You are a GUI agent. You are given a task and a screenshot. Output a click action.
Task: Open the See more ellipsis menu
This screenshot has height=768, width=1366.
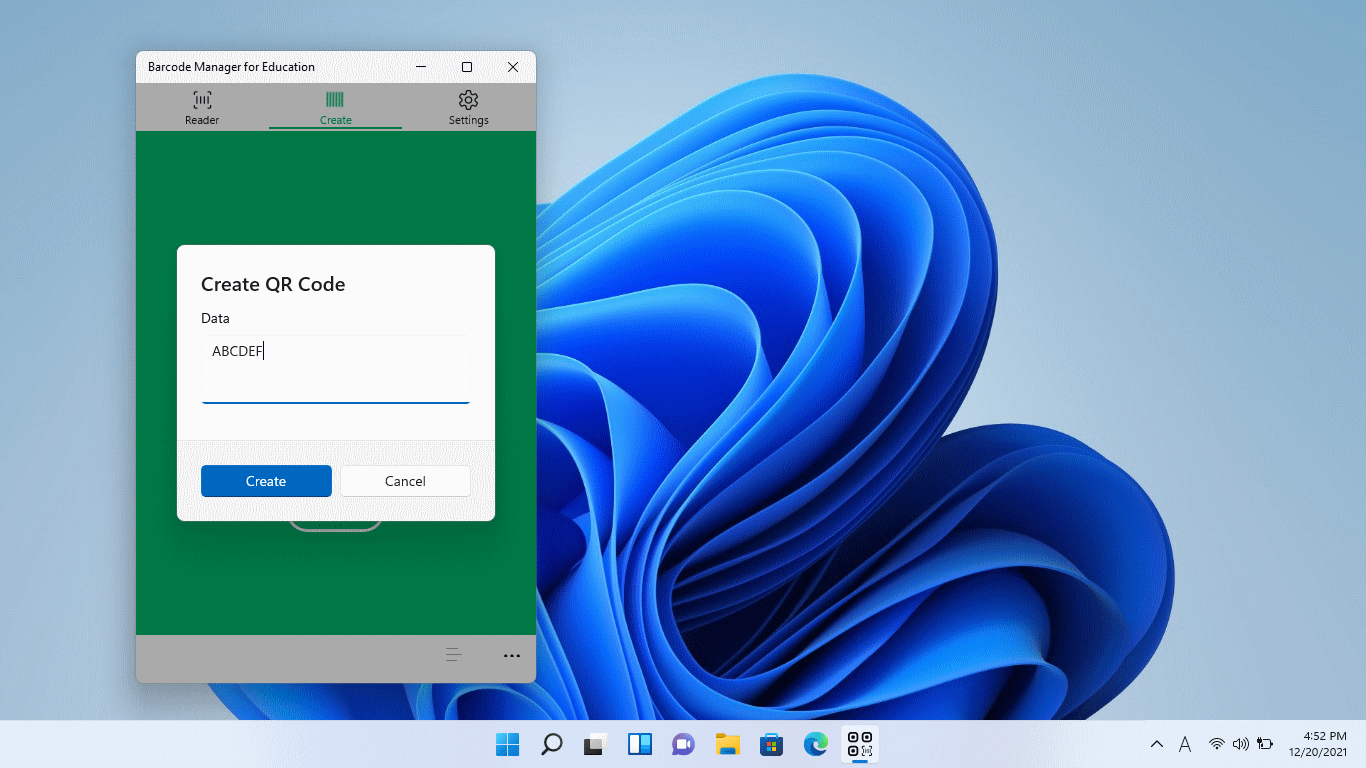[x=512, y=655]
